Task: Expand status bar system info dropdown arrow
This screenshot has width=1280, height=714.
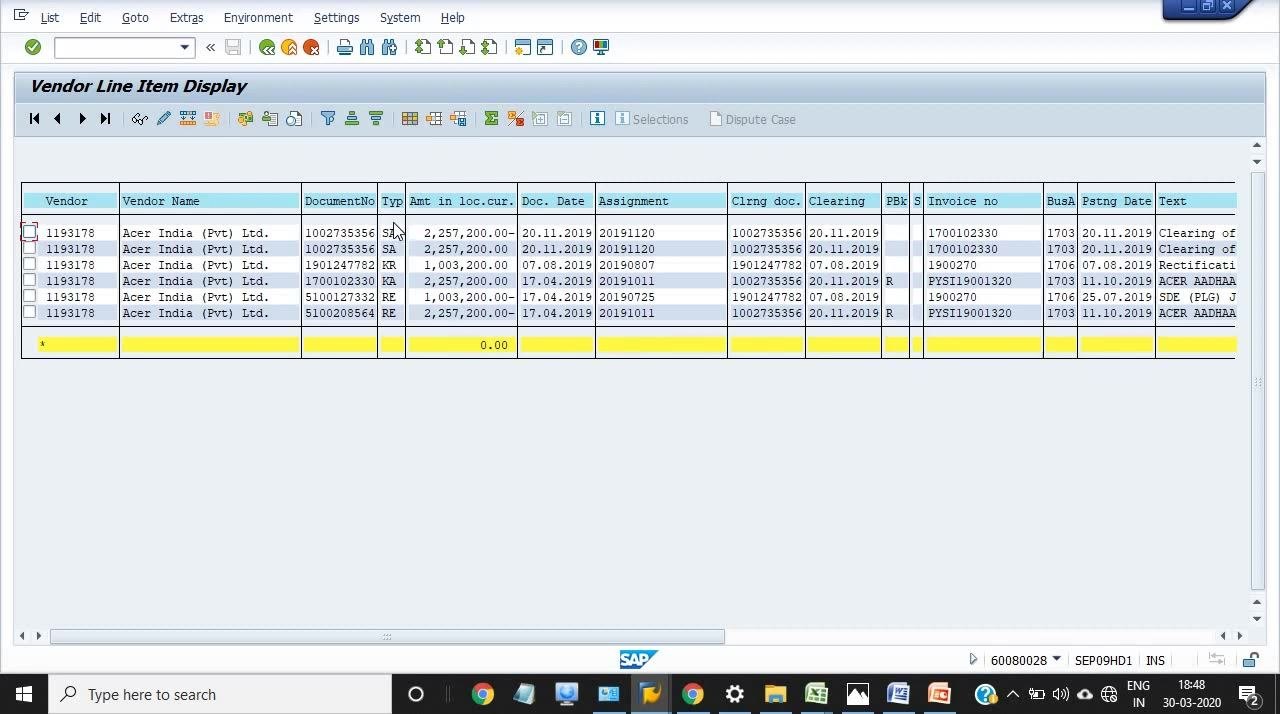Action: coord(1056,659)
